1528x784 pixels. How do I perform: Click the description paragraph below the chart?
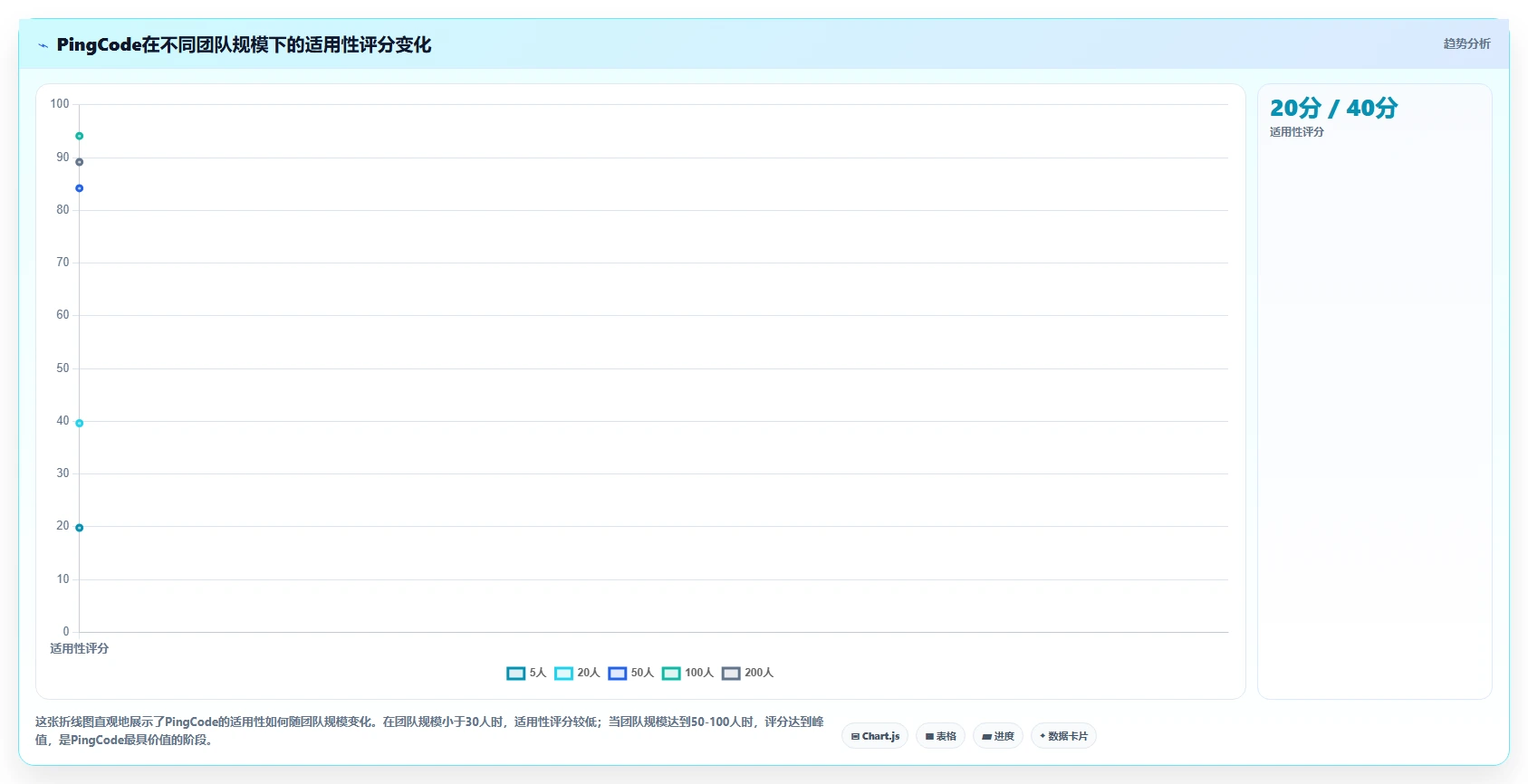coord(429,731)
